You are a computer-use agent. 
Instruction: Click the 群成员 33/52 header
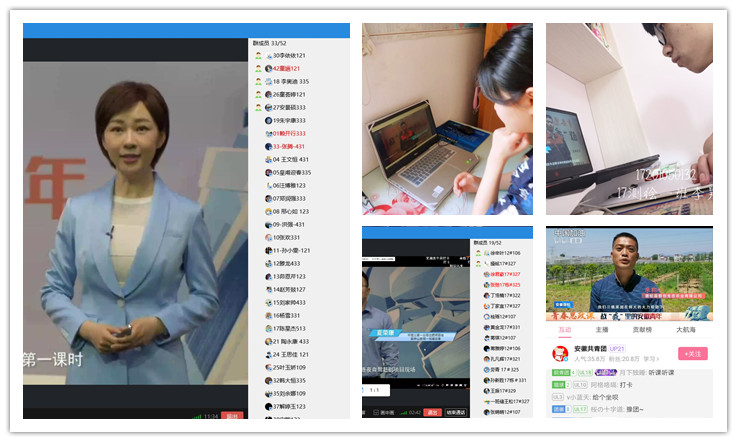(270, 44)
